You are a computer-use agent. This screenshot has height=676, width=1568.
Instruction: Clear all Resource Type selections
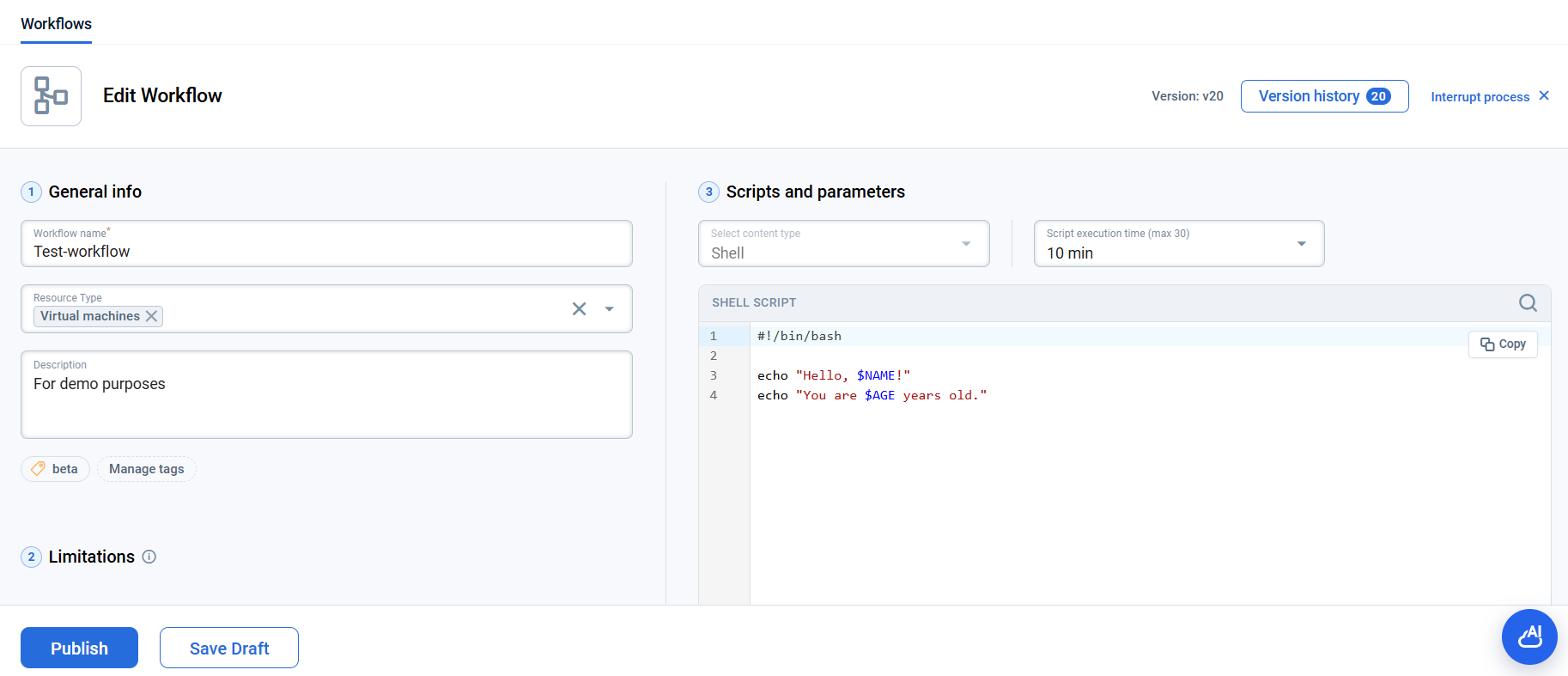pos(580,309)
